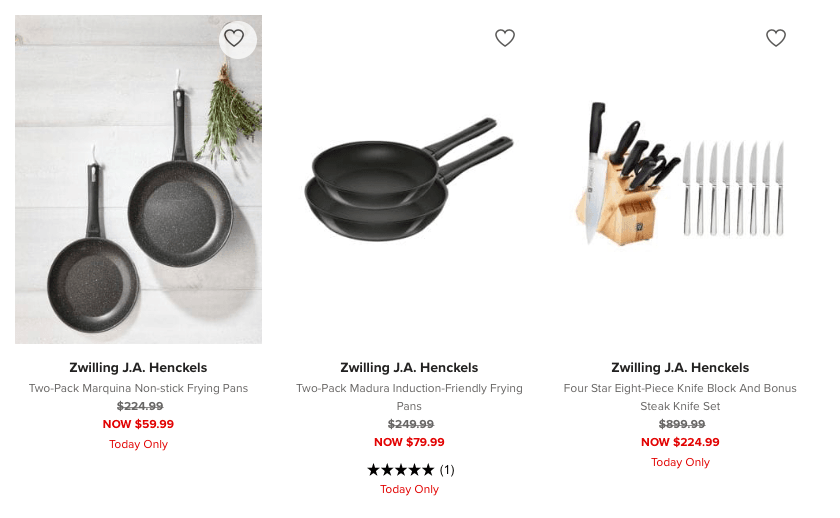Click the NOW $59.99 sale price
This screenshot has width=840, height=518.
coord(138,424)
